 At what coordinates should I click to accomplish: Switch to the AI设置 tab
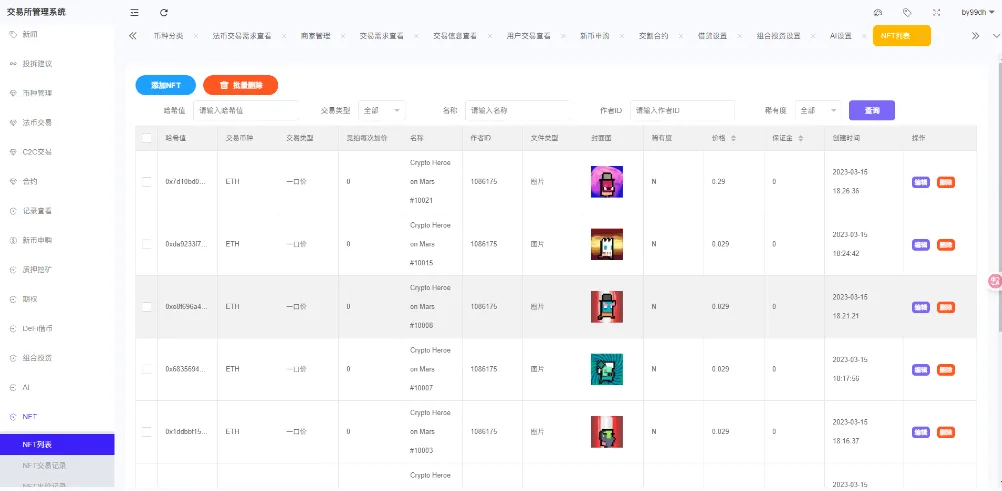pos(840,36)
